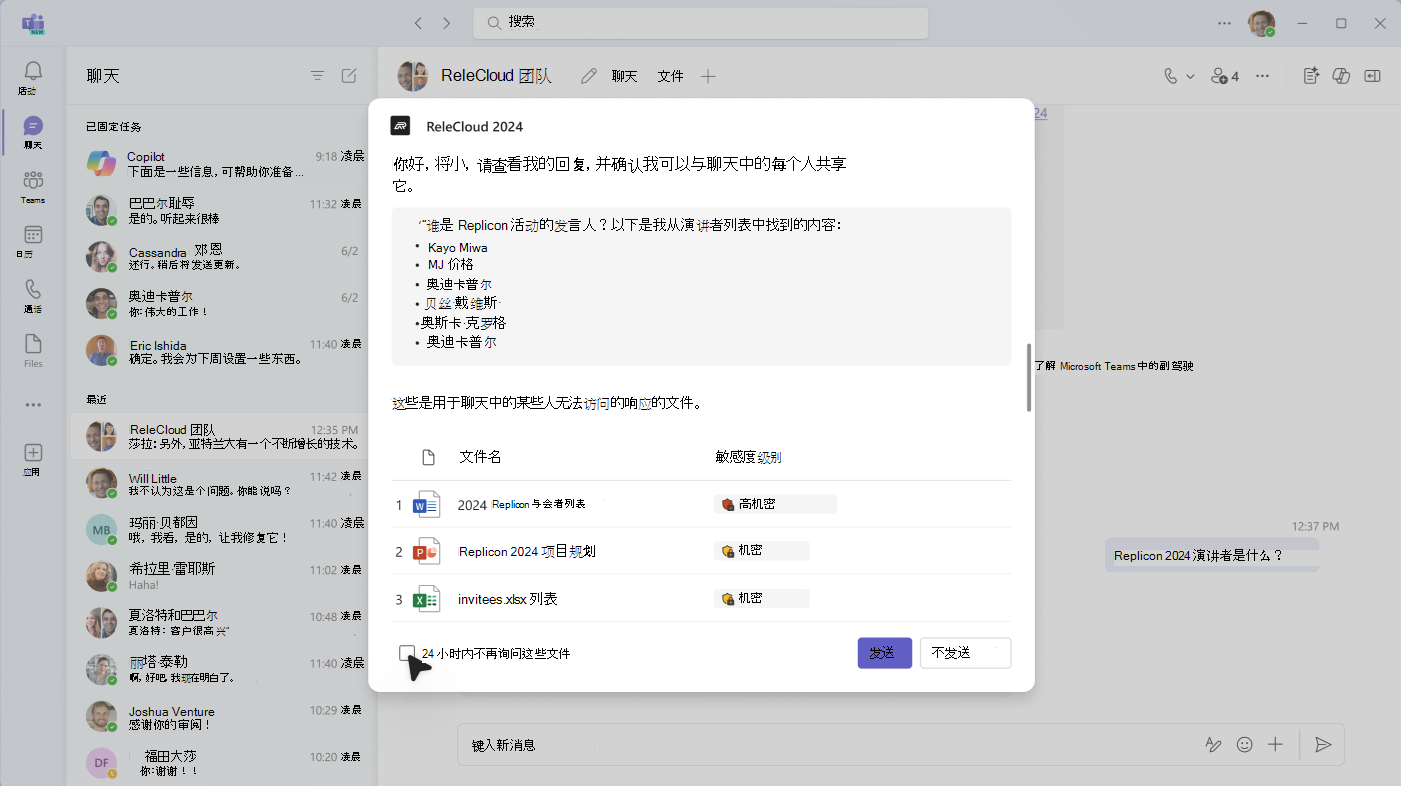Open the Chat section in sidebar
1401x786 pixels.
click(x=33, y=132)
